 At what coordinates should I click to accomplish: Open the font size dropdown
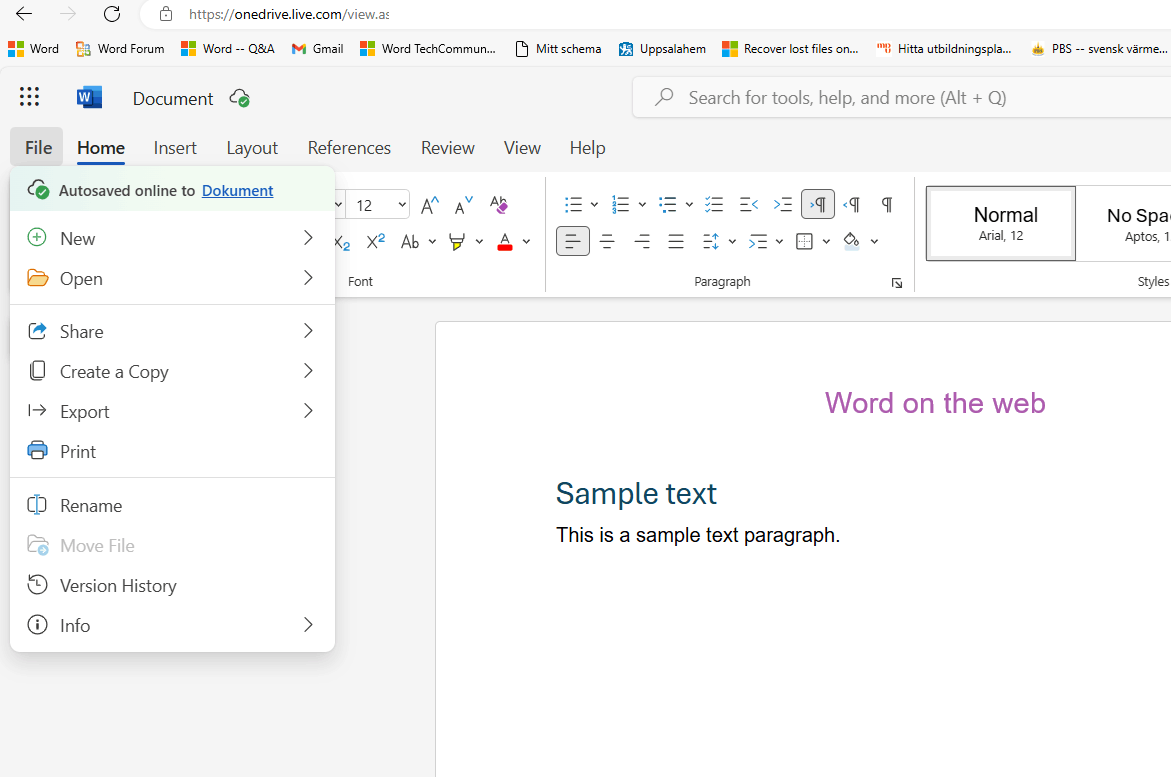click(402, 205)
